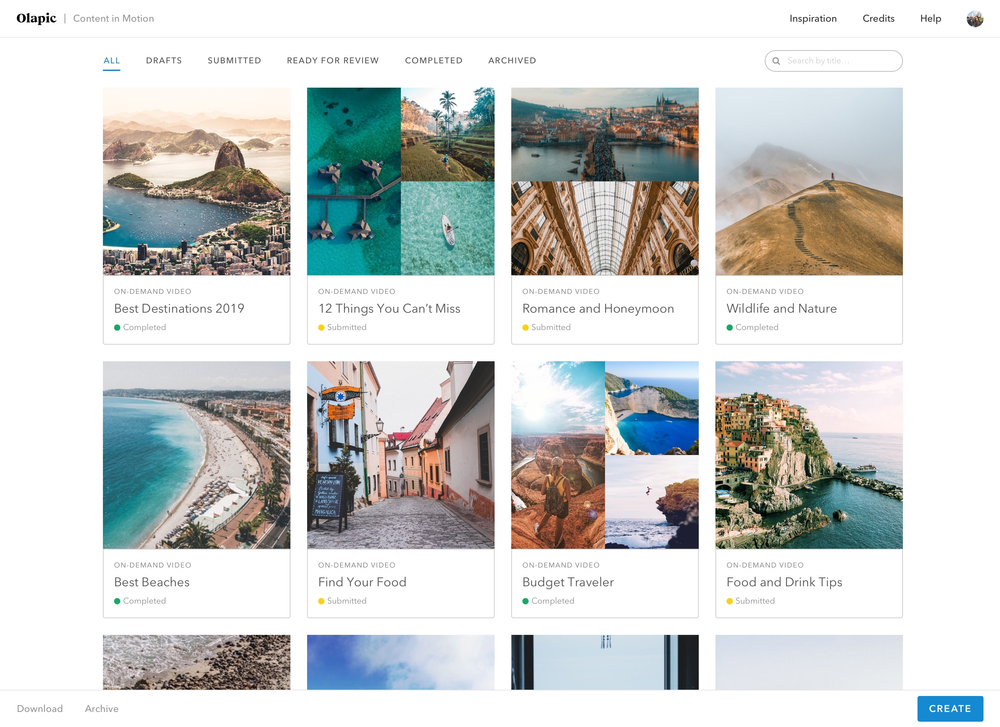This screenshot has width=1000, height=727.
Task: Click the Find Your Food title
Action: [x=362, y=582]
